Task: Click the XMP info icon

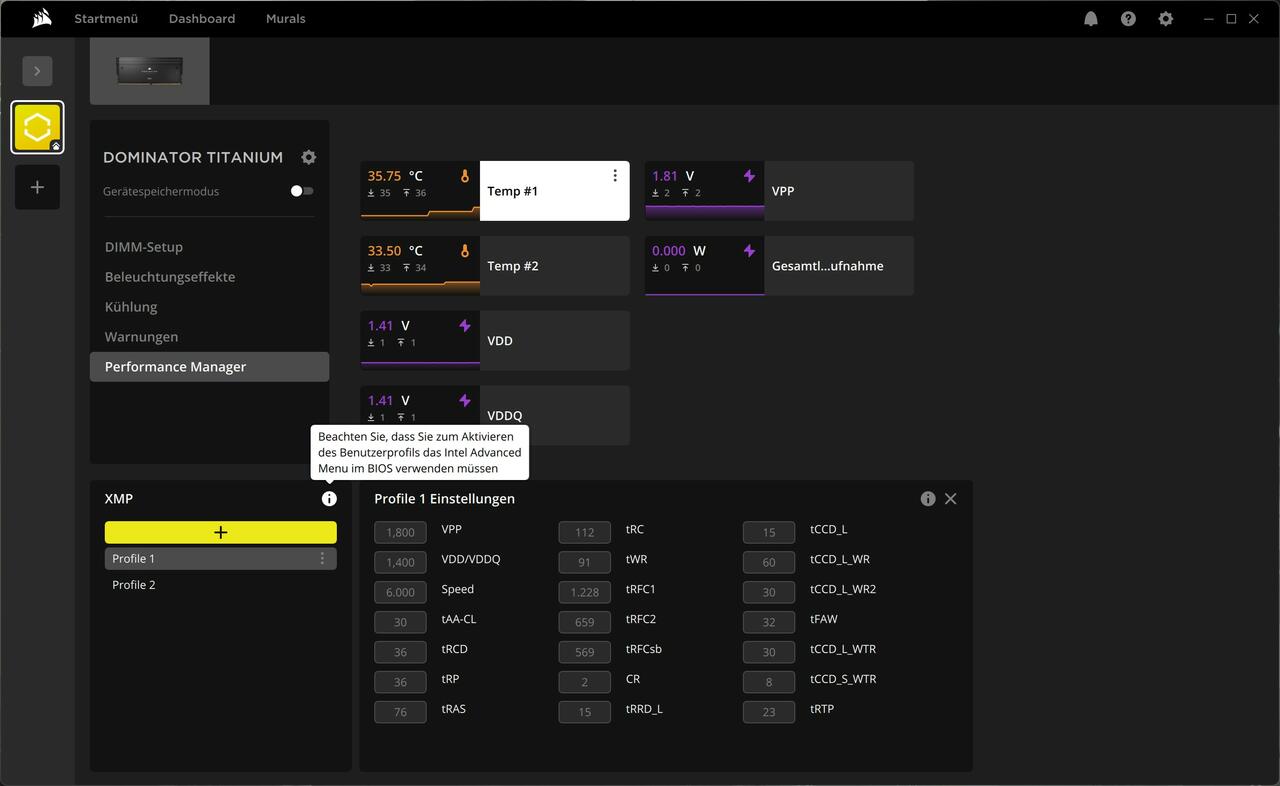Action: click(329, 499)
